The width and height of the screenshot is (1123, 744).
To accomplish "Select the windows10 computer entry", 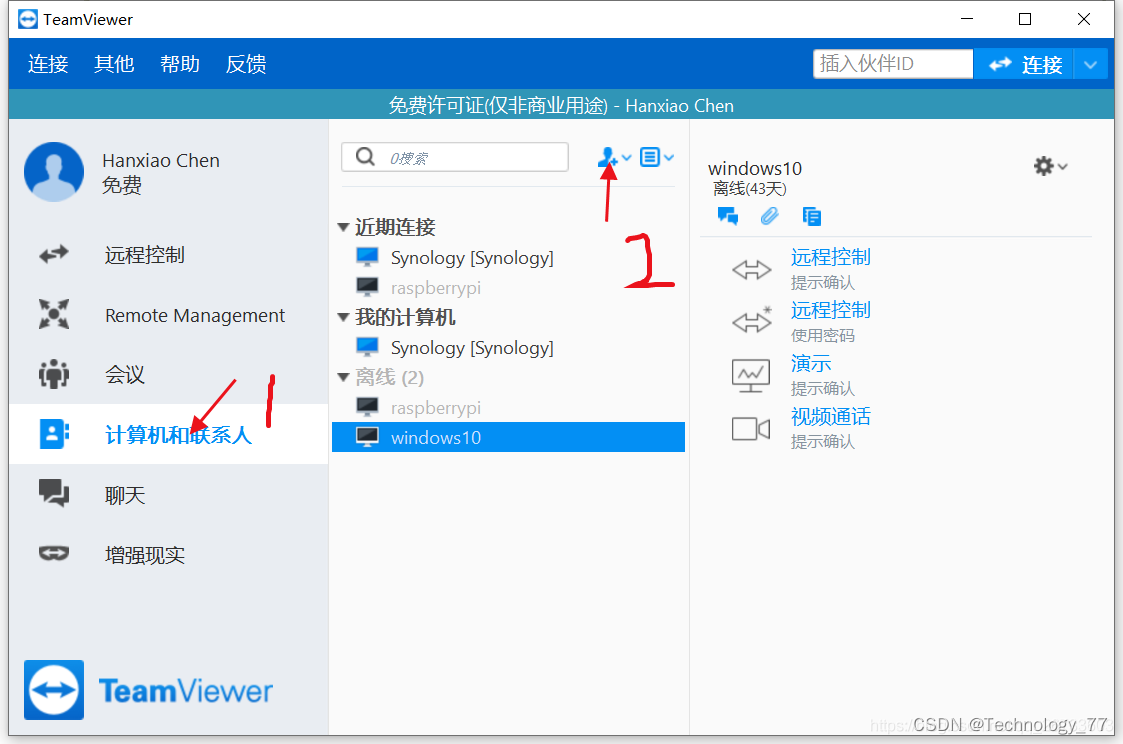I will 509,437.
